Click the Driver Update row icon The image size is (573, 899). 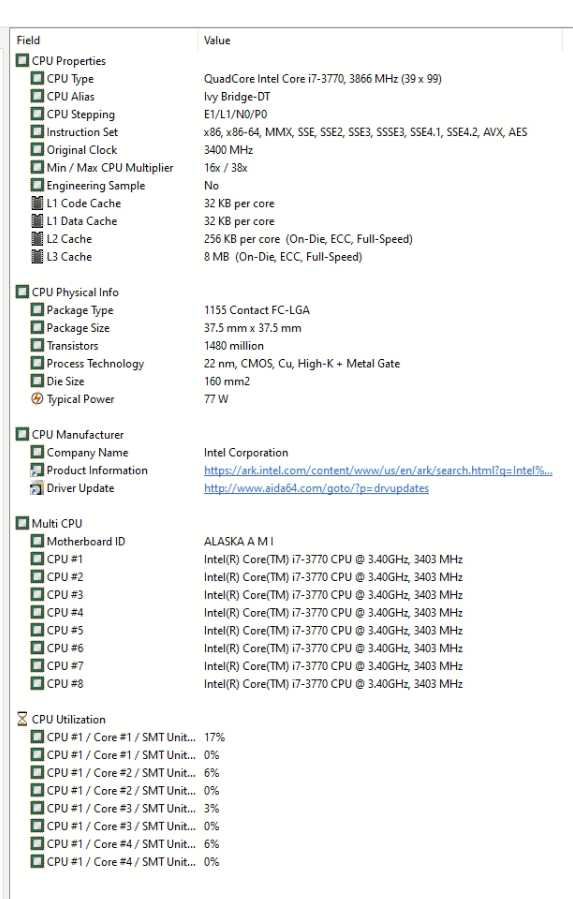[x=37, y=487]
